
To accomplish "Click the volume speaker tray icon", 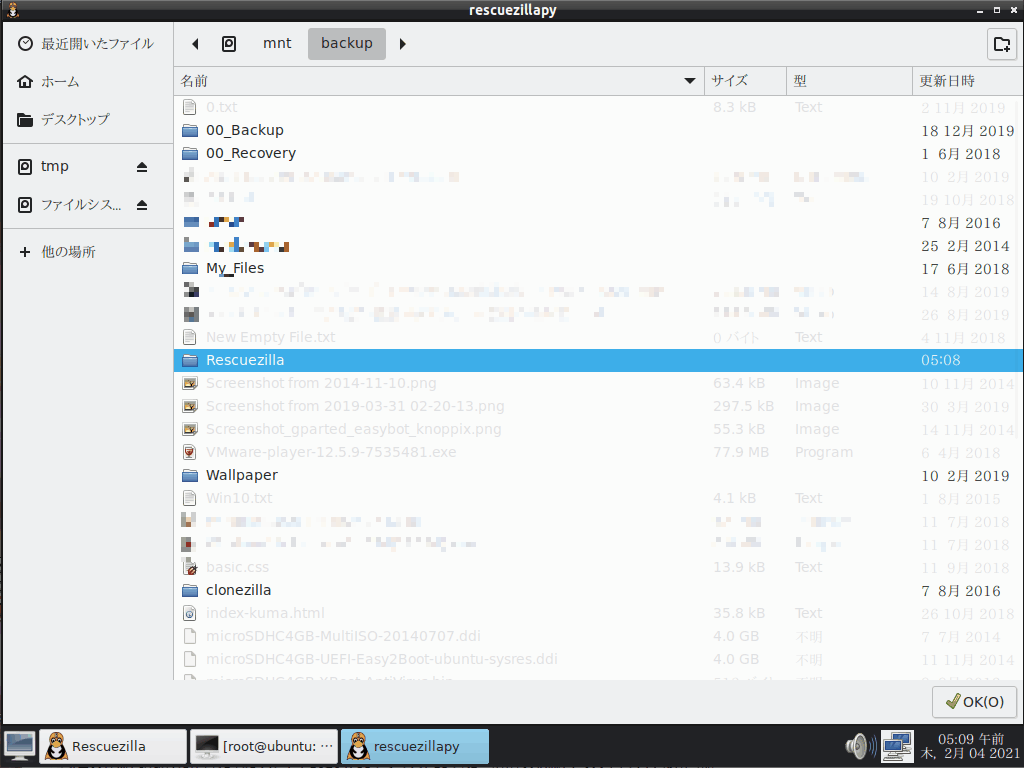I will tap(861, 746).
